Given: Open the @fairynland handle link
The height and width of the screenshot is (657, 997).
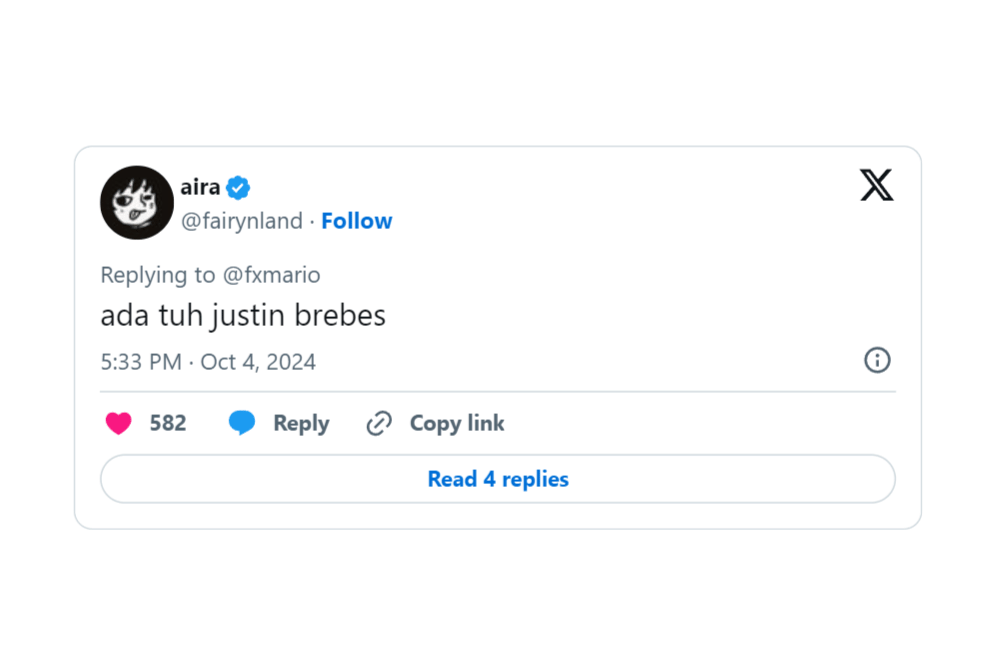Looking at the screenshot, I should pyautogui.click(x=241, y=221).
